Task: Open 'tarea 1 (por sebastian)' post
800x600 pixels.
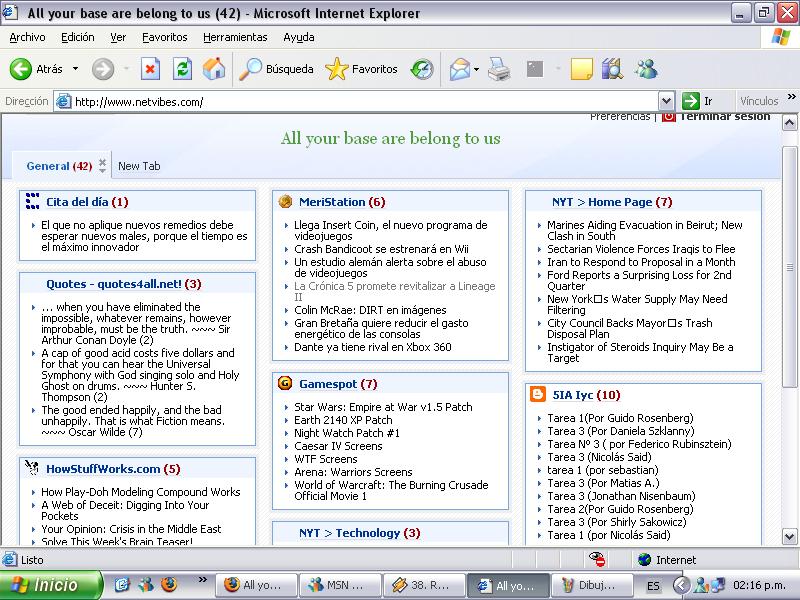Action: click(x=603, y=470)
